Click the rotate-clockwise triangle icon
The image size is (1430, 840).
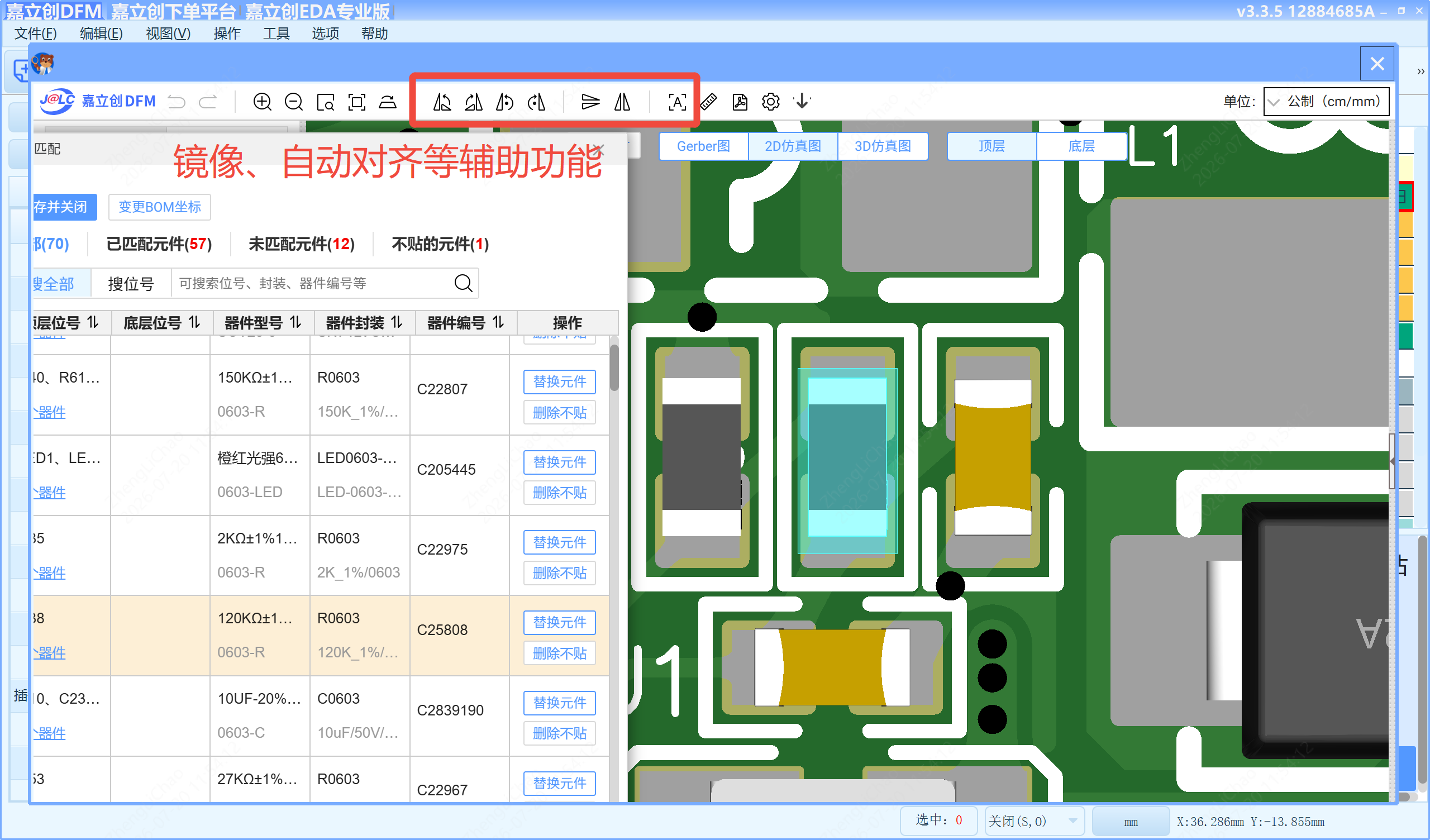tap(474, 102)
